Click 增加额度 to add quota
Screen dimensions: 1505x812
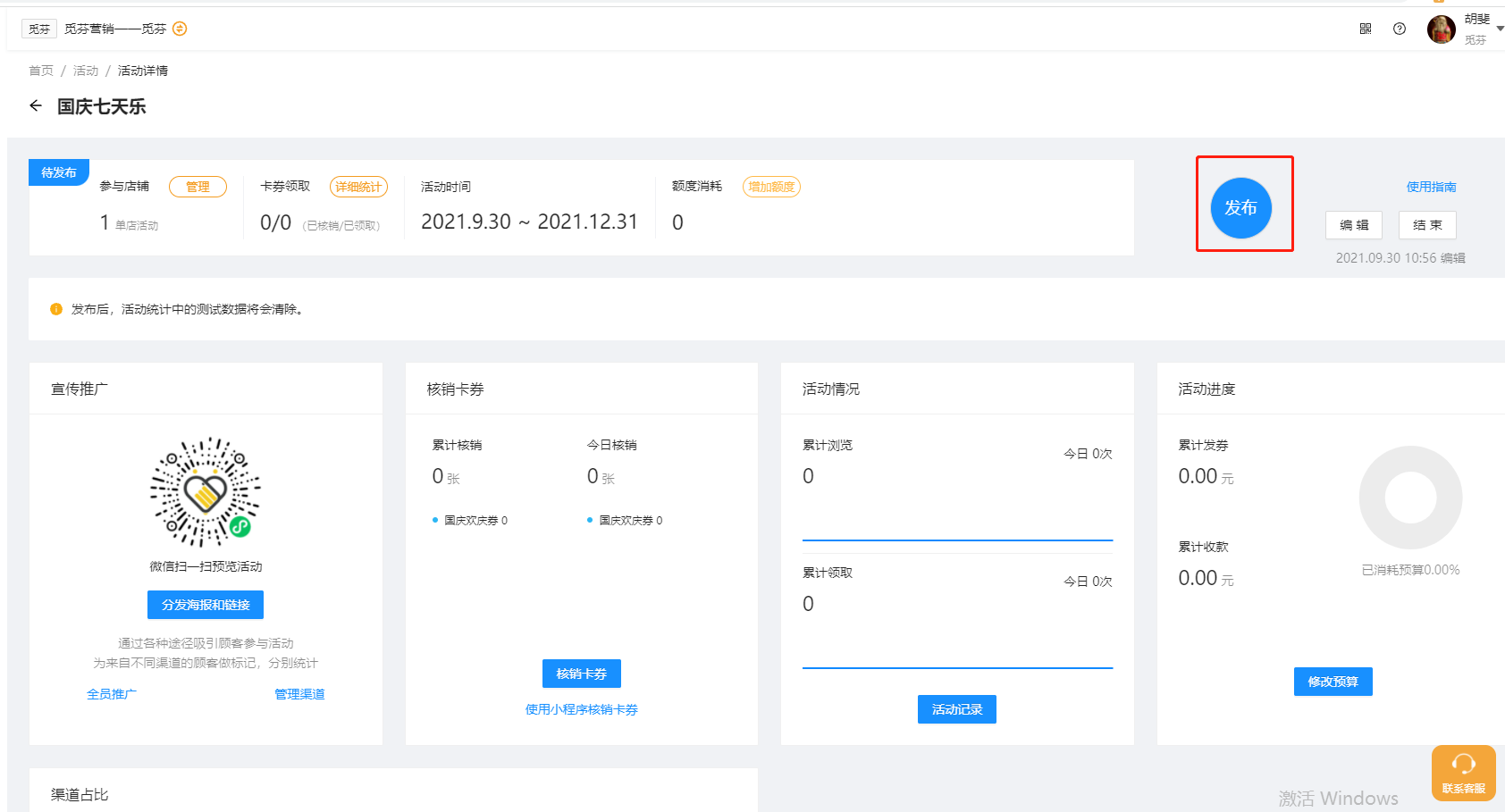click(771, 187)
